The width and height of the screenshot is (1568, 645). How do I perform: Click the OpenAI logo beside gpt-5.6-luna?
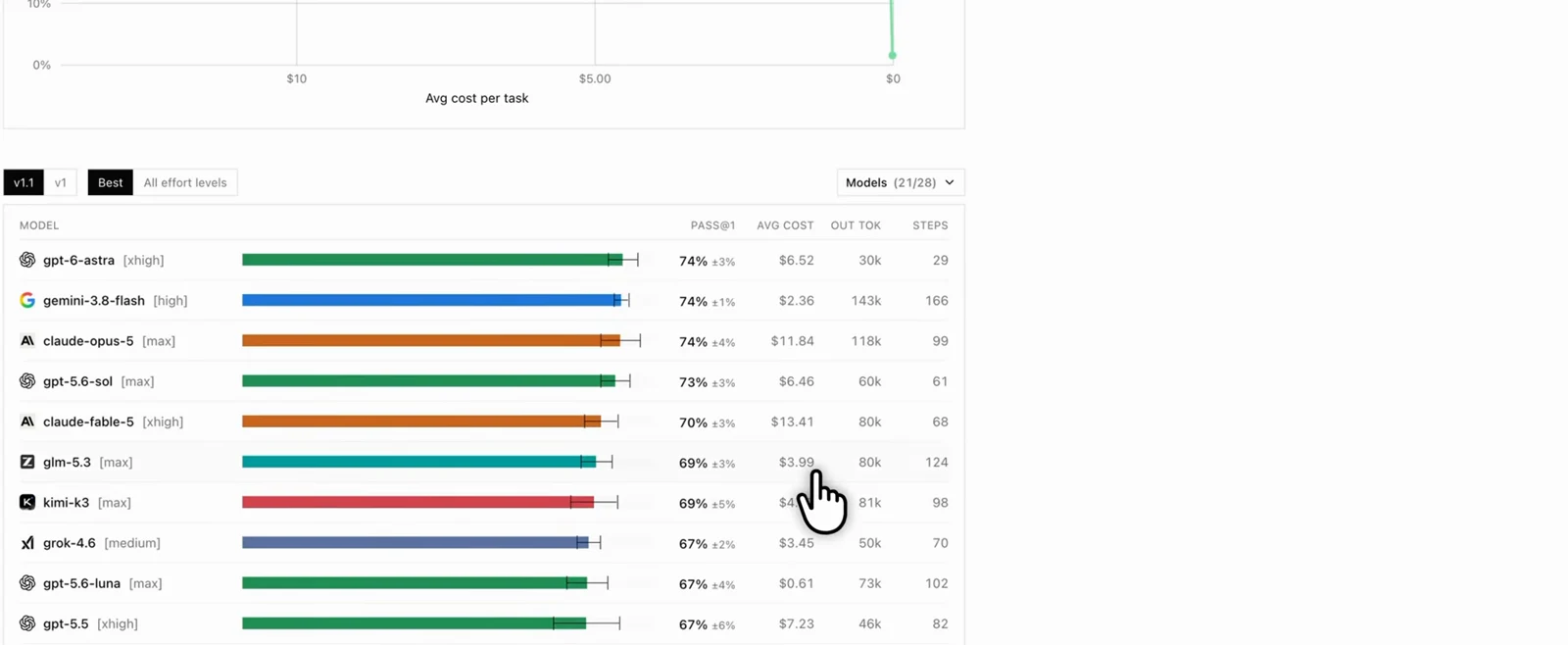[x=27, y=583]
